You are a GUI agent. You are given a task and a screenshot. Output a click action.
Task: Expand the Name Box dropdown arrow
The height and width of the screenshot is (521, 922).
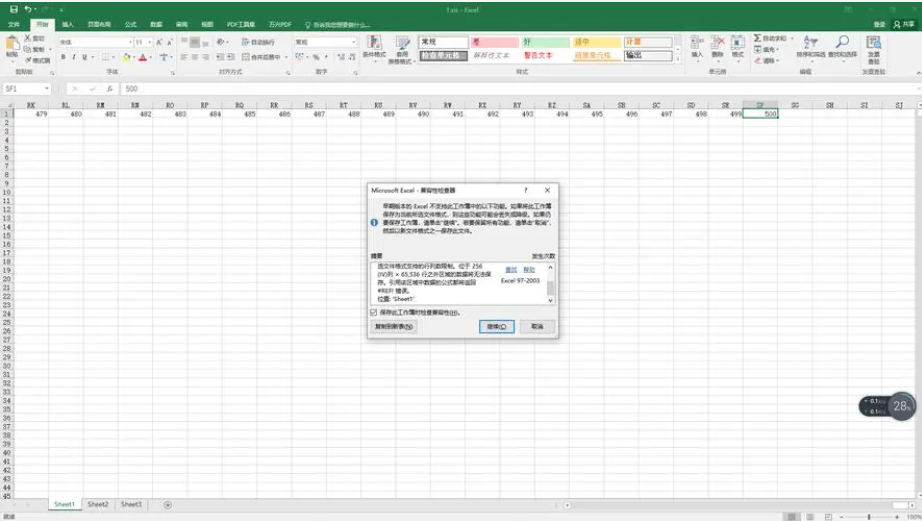tap(47, 89)
